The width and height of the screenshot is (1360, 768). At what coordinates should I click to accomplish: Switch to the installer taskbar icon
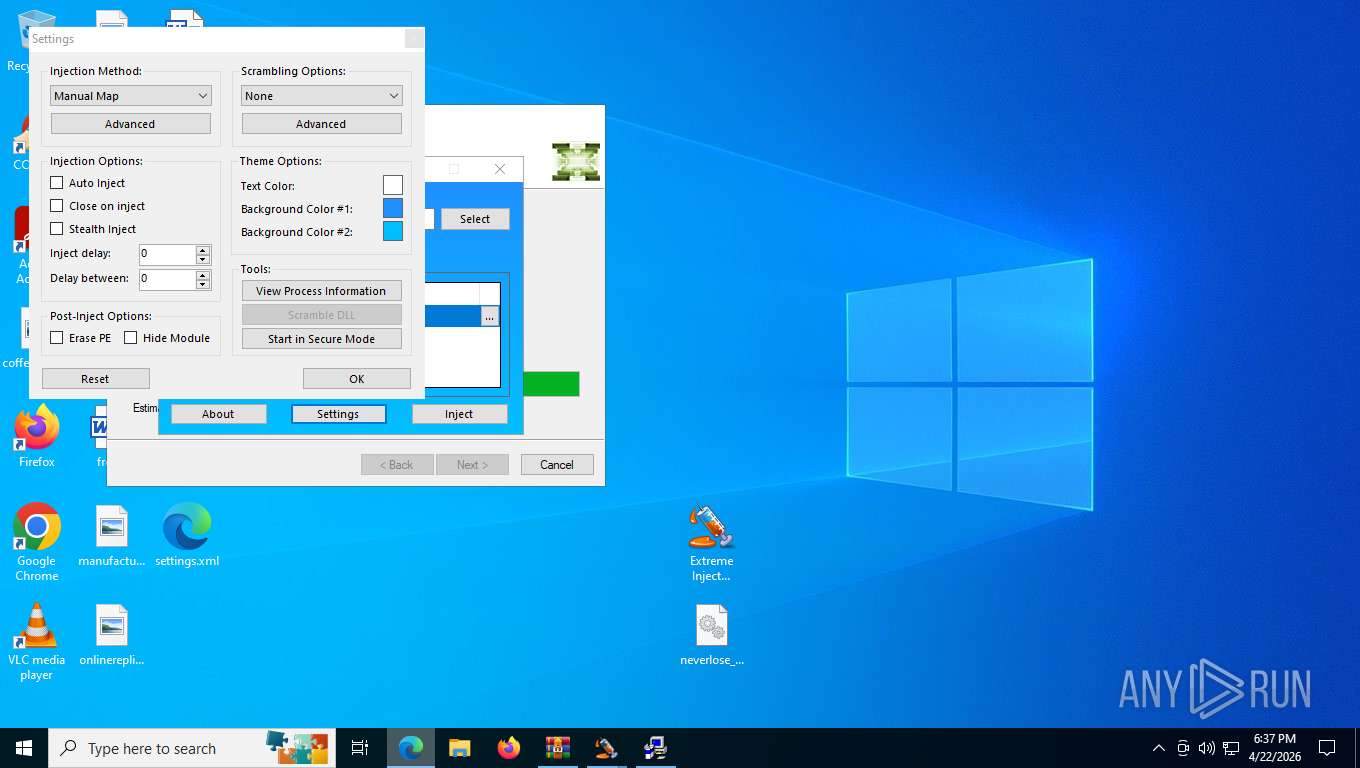[x=655, y=748]
